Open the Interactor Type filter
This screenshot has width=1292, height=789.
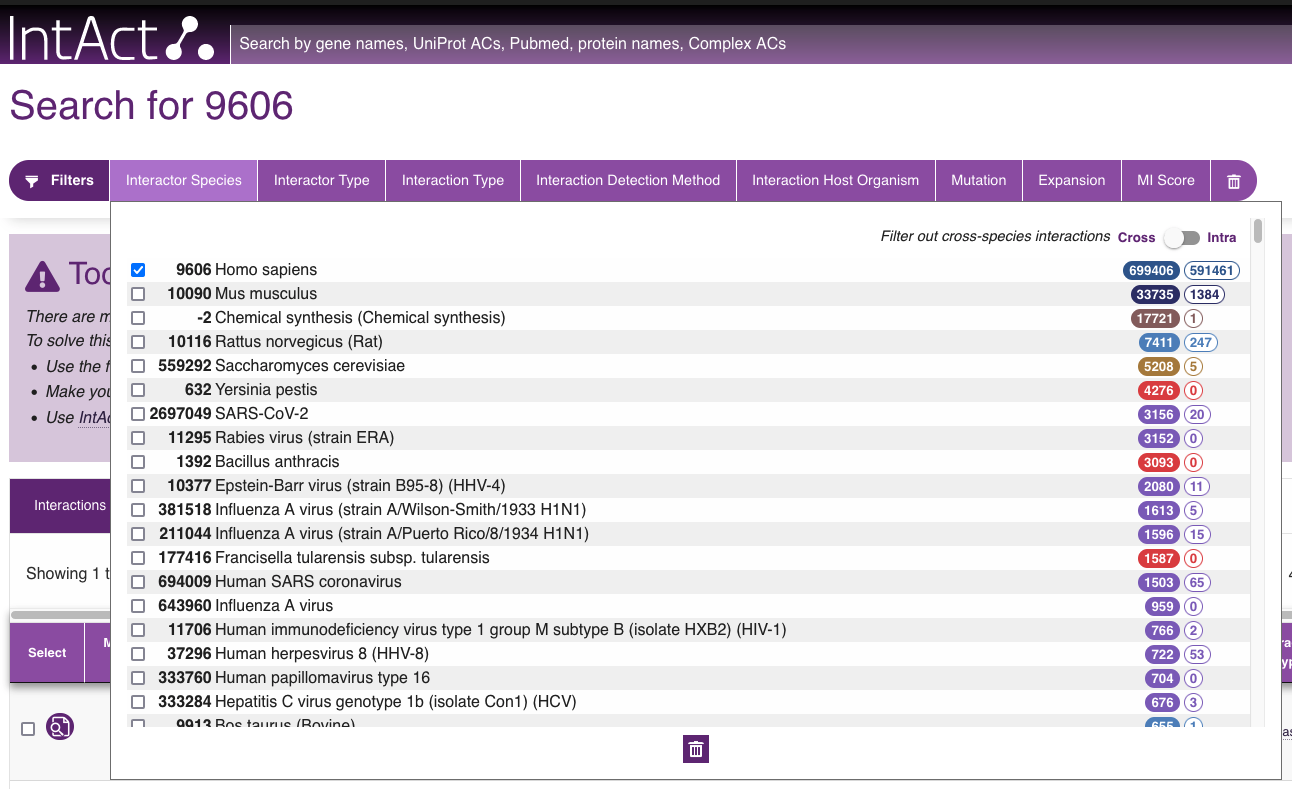click(322, 180)
